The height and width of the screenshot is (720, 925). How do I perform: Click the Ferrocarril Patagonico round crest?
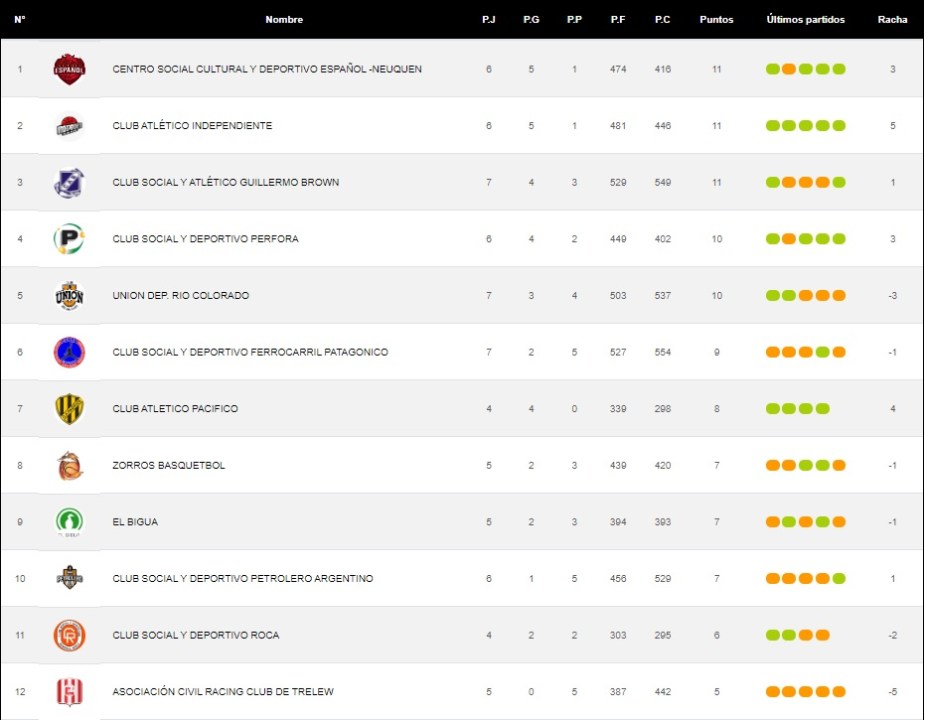[x=69, y=352]
